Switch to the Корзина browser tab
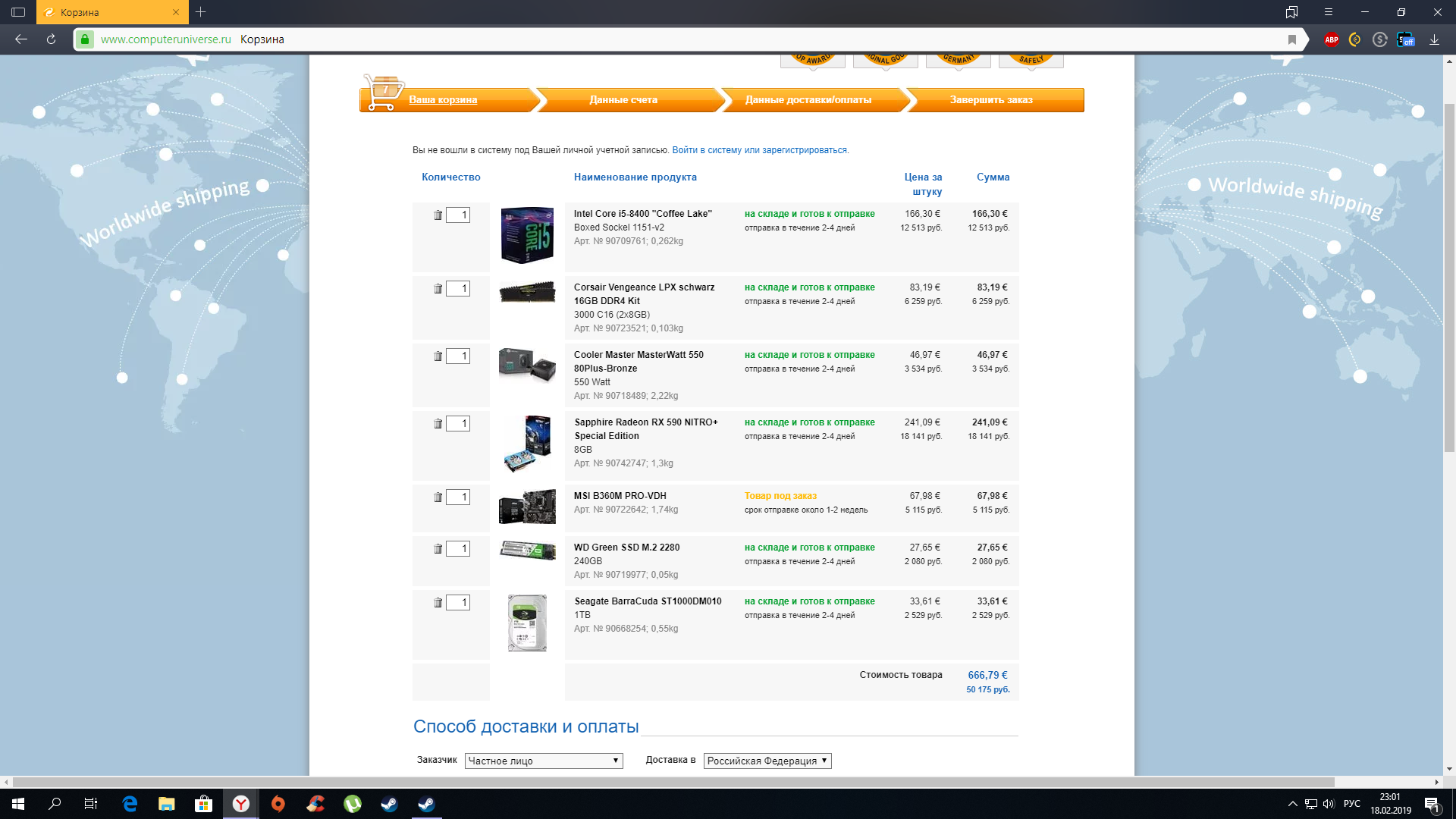 112,12
